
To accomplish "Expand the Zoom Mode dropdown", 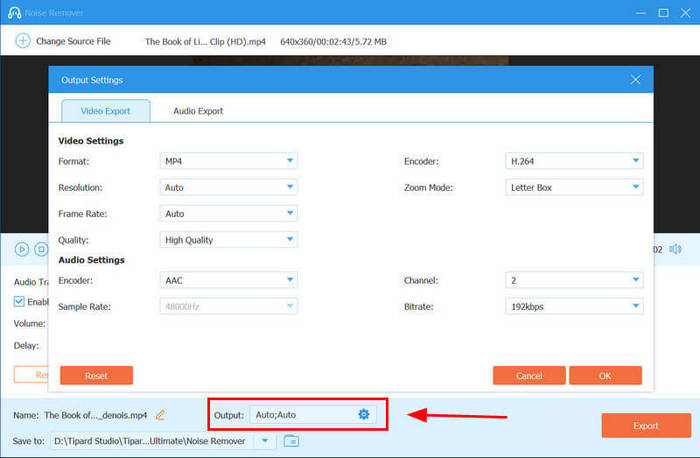I will 574,187.
